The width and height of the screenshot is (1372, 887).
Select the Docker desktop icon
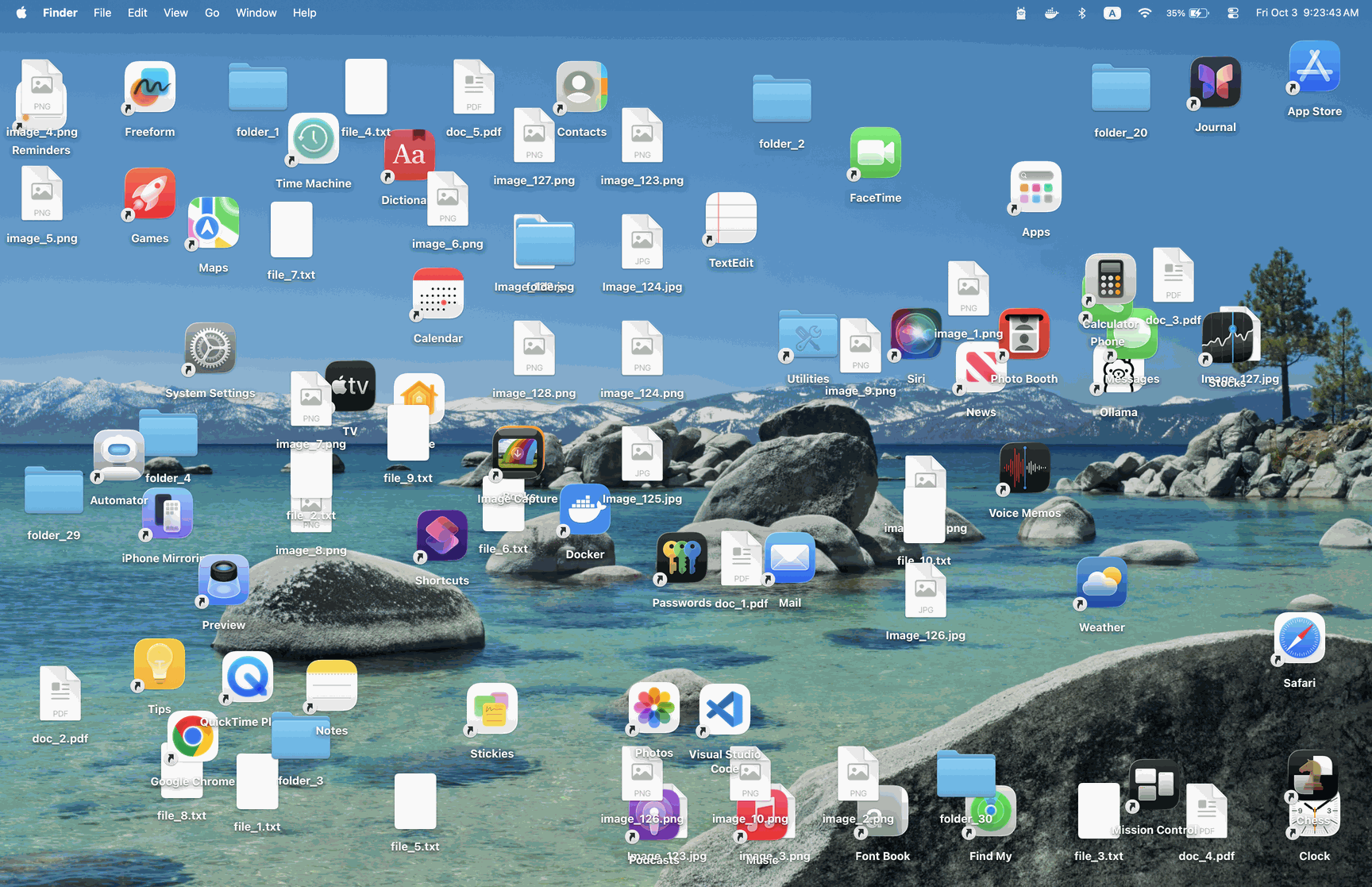click(585, 510)
